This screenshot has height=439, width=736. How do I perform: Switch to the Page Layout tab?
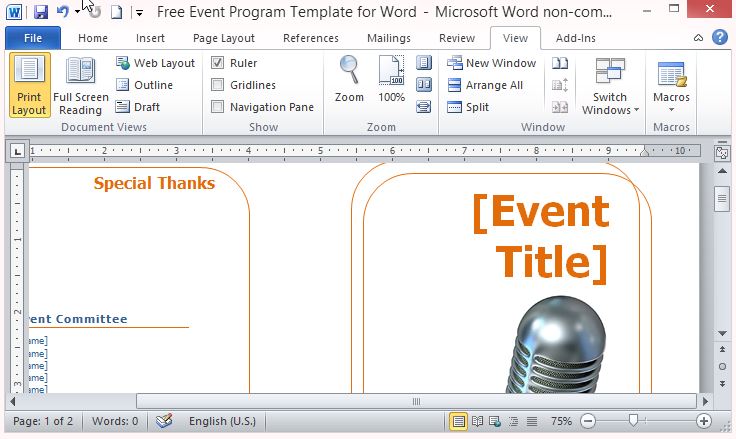pyautogui.click(x=224, y=38)
